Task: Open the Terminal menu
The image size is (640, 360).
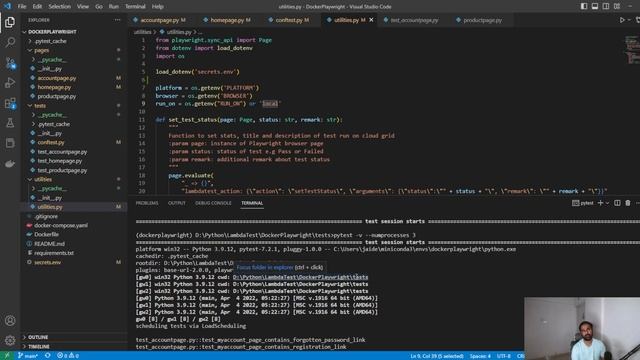Action: [135, 6]
